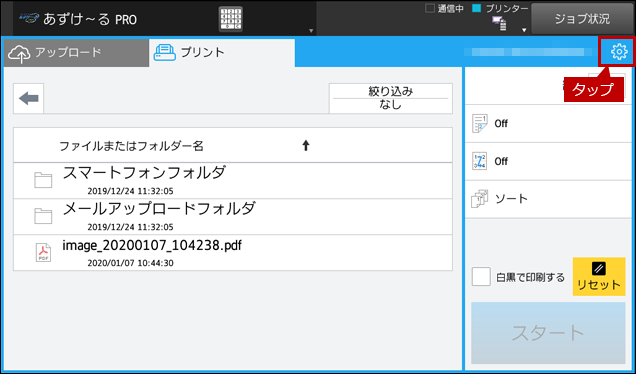
Task: Switch to the アップロード tab
Action: (76, 53)
